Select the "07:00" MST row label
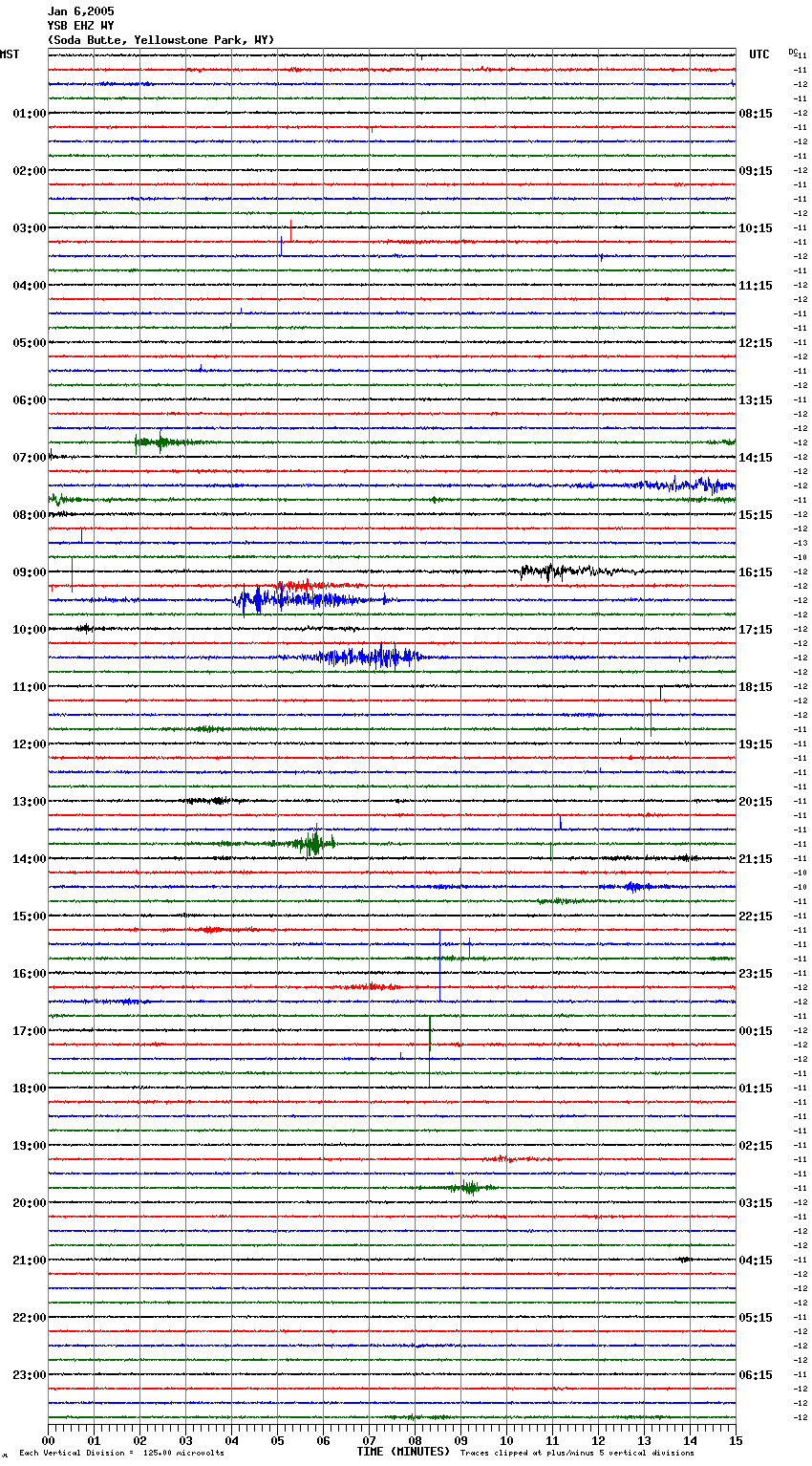 coord(30,458)
